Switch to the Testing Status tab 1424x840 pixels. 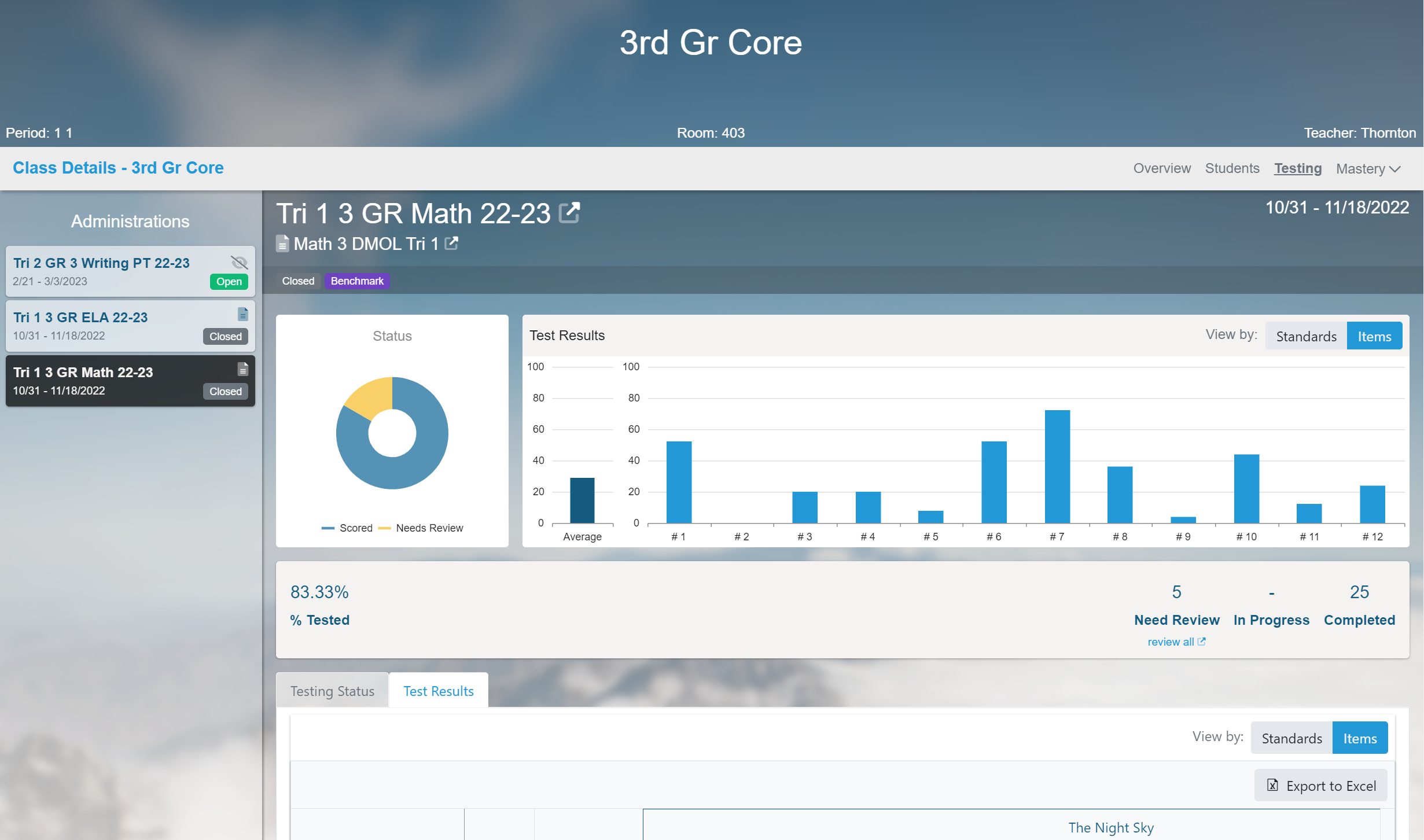[332, 691]
